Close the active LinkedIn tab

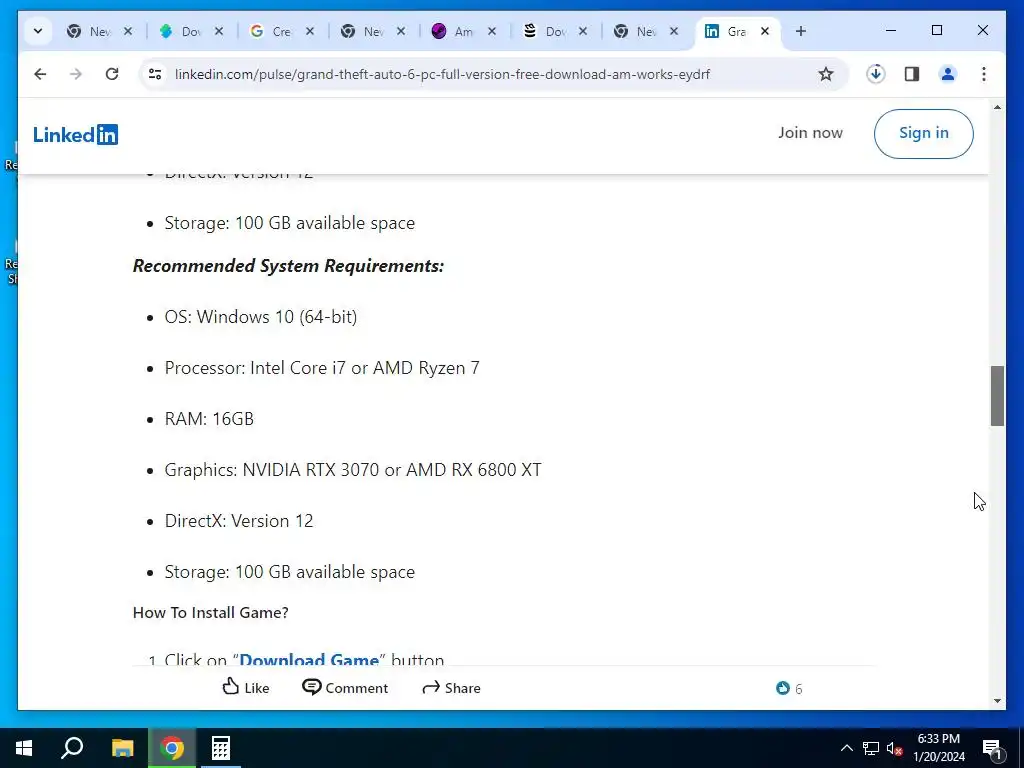click(765, 31)
